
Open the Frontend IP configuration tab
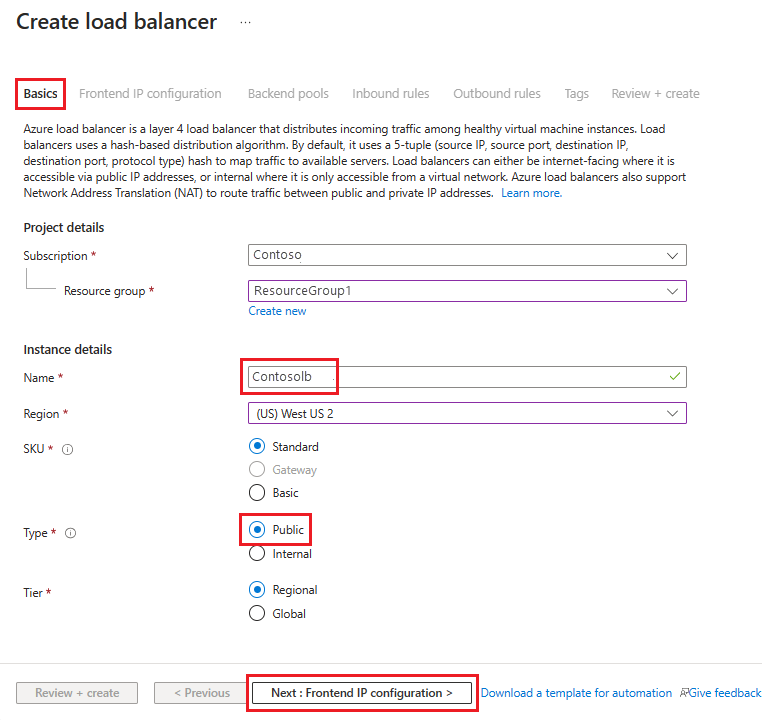pos(150,93)
